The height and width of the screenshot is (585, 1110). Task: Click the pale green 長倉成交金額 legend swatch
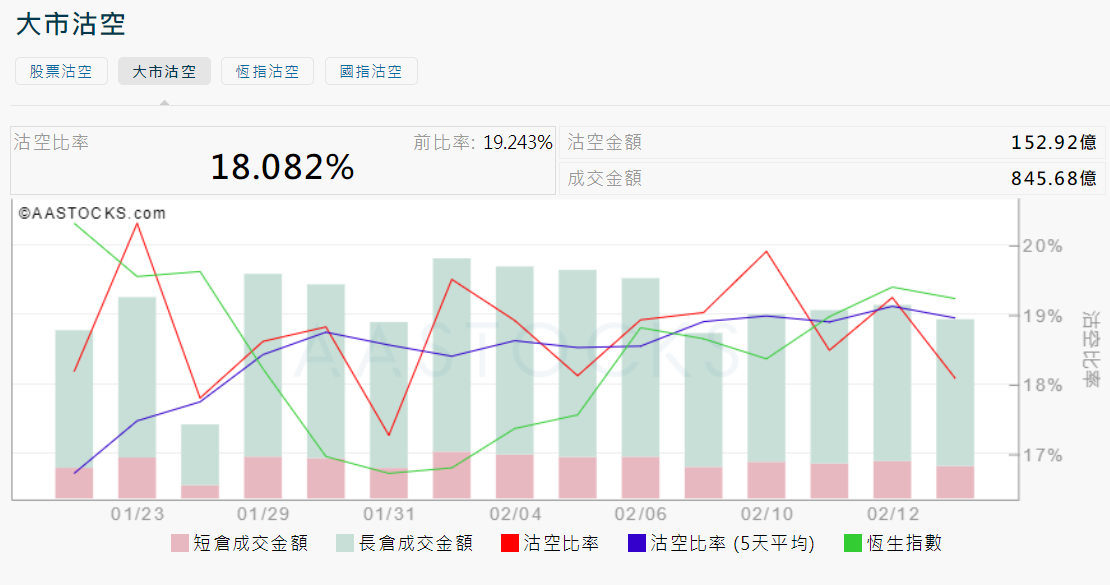pyautogui.click(x=346, y=543)
